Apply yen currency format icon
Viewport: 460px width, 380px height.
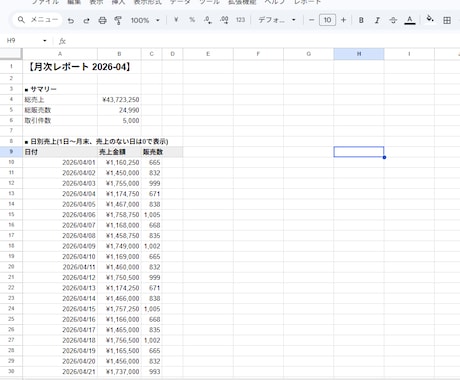tap(176, 20)
